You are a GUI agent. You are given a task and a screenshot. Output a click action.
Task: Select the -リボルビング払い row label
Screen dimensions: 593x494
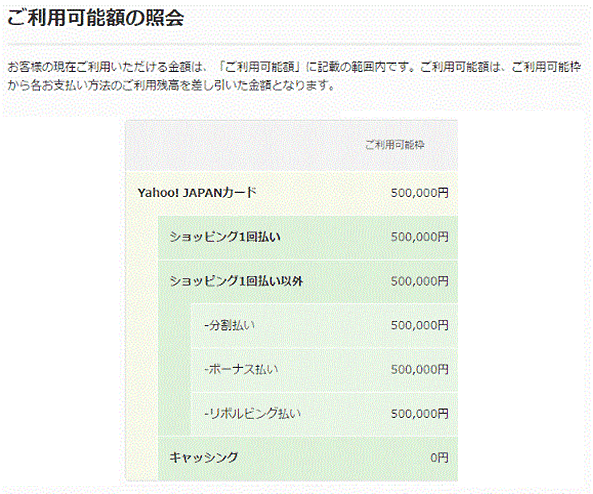[x=253, y=413]
